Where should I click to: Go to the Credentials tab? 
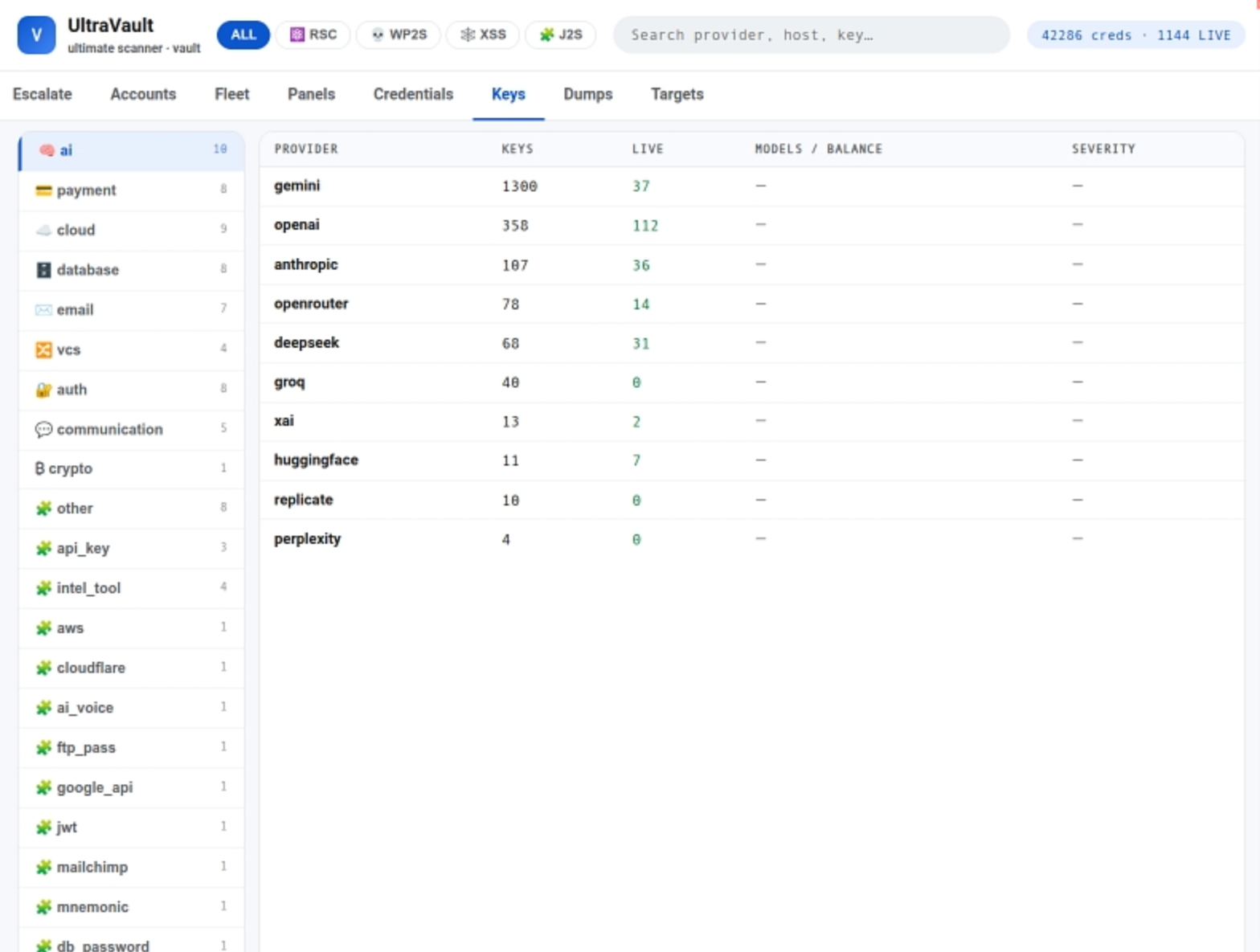[x=413, y=95]
